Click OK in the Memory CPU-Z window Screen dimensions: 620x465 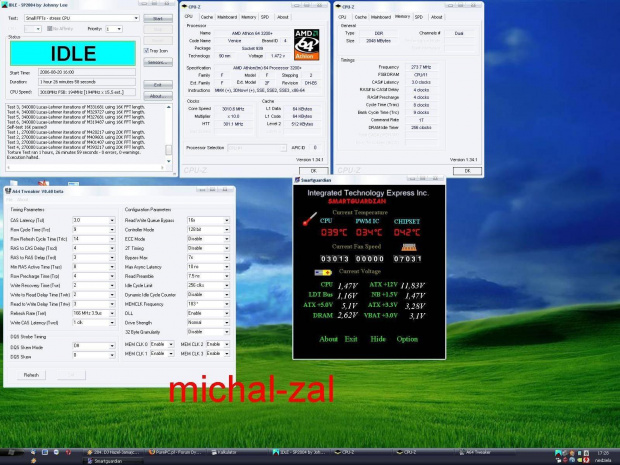467,171
